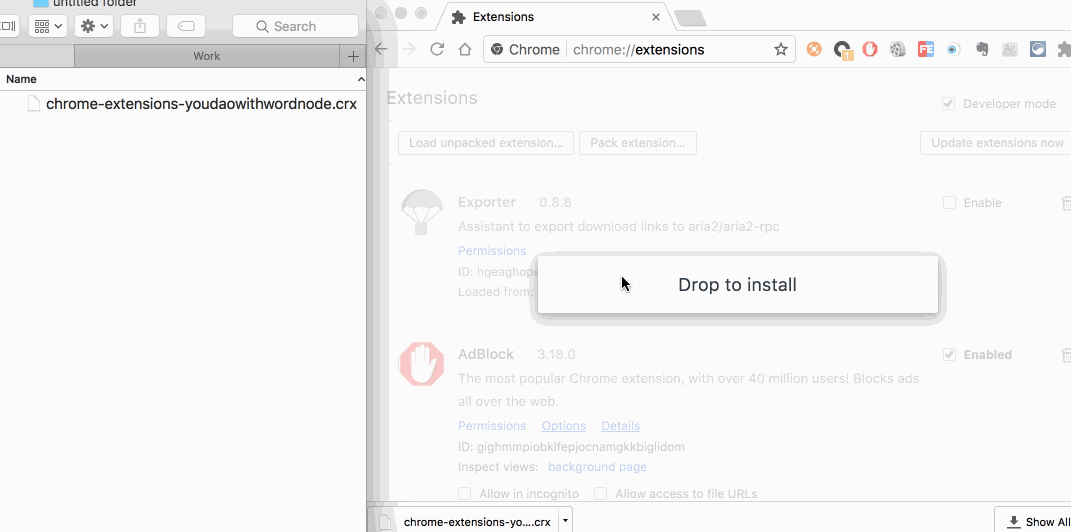Click the Finder Search field
Viewport: 1071px width, 532px height.
point(295,26)
